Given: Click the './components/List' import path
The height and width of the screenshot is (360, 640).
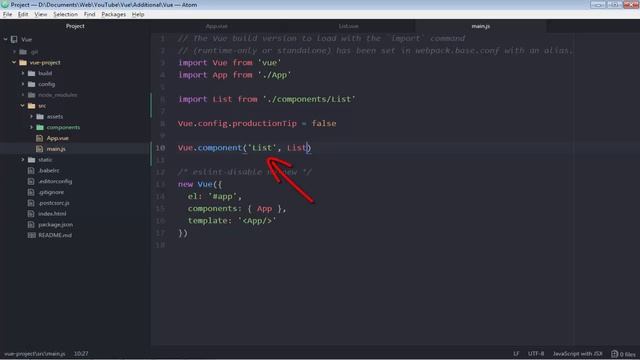Looking at the screenshot, I should pos(309,99).
